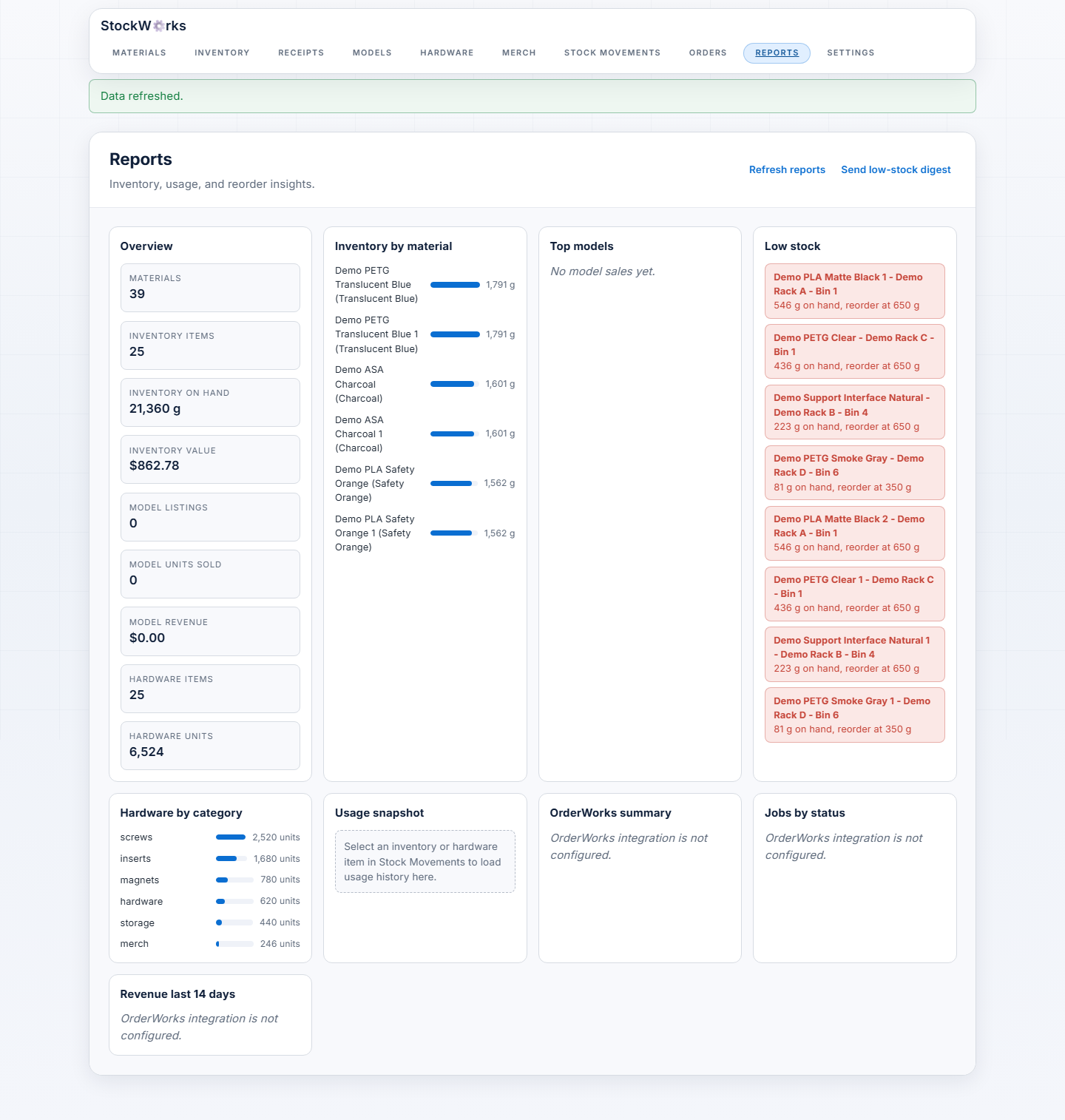Click the '246 units' merch value
Screen dimensions: 1065x1120
pos(280,944)
